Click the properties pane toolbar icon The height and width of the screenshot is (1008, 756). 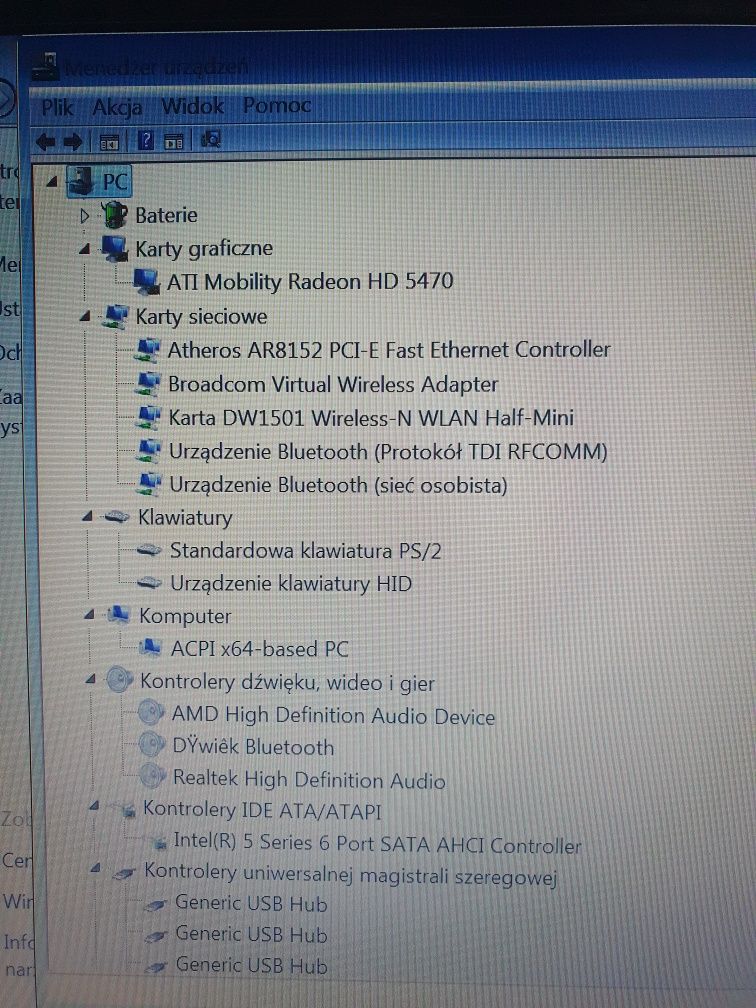click(x=174, y=141)
